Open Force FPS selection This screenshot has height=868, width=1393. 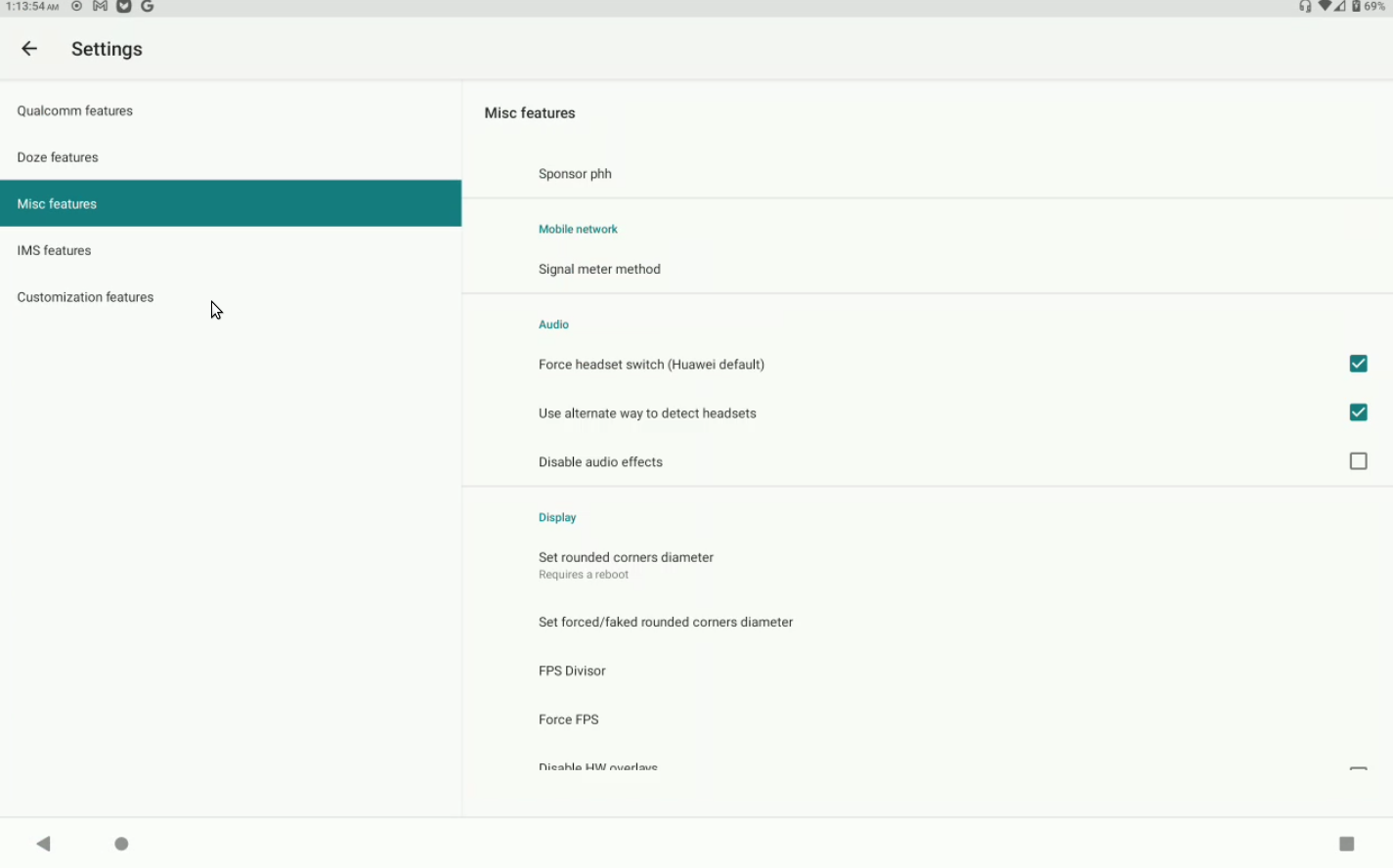coord(569,719)
